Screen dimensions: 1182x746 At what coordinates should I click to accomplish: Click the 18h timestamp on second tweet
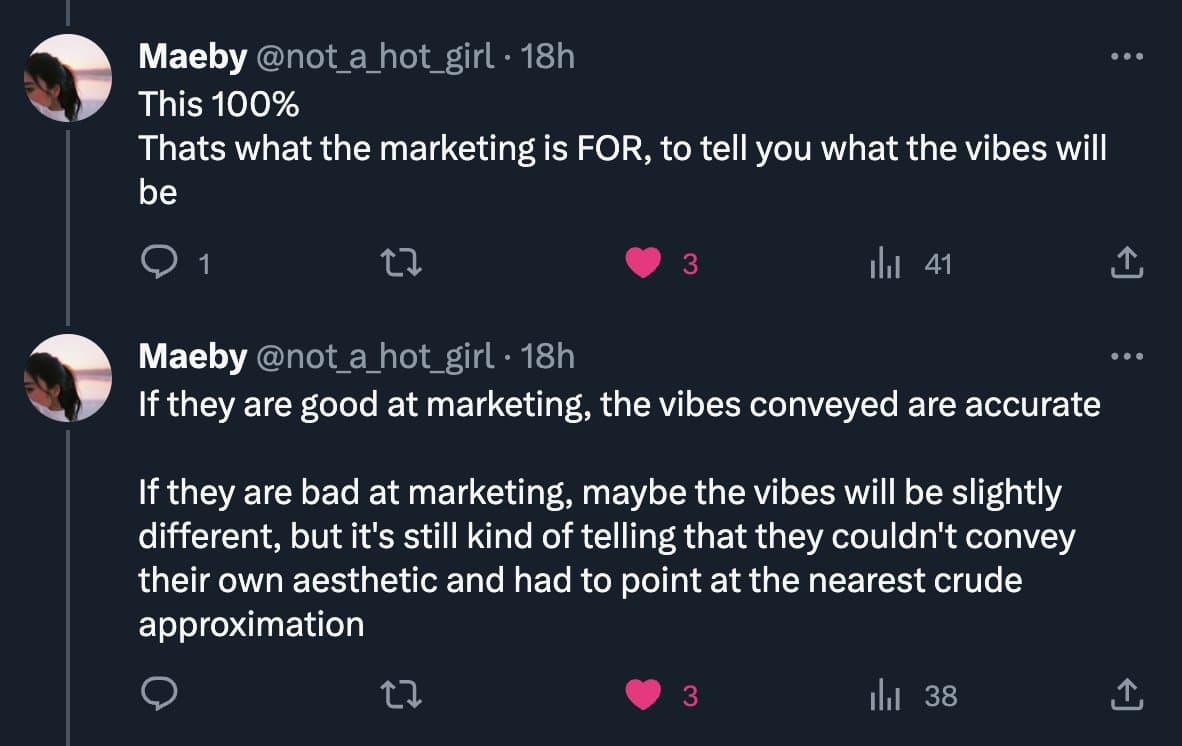pos(548,356)
